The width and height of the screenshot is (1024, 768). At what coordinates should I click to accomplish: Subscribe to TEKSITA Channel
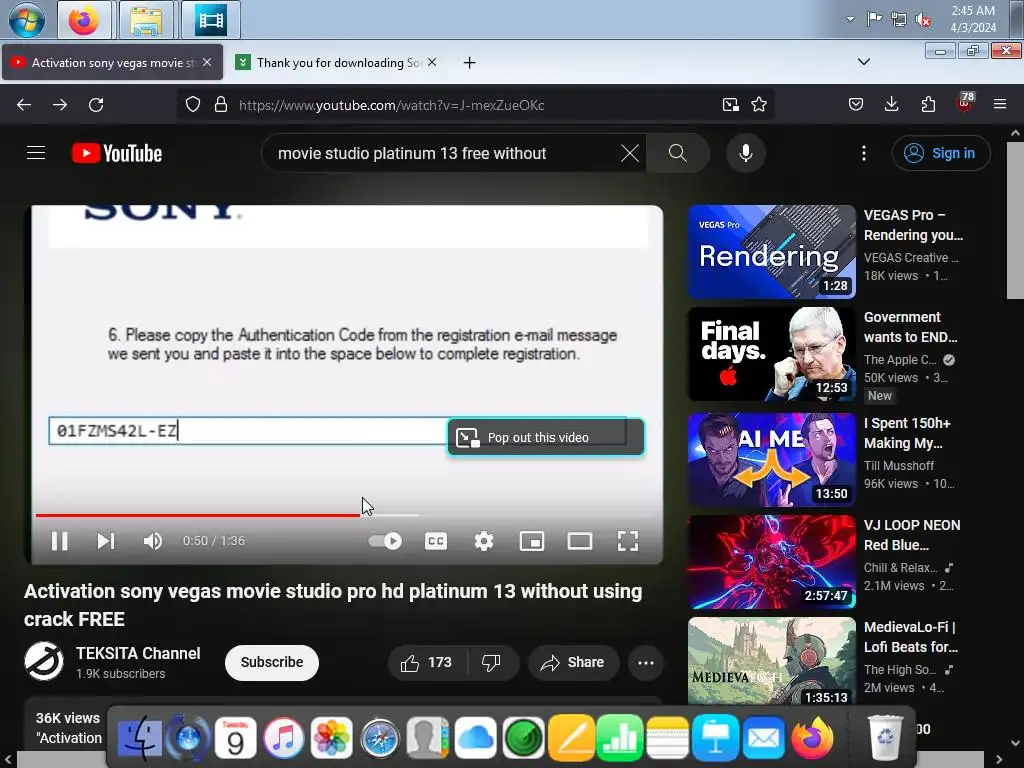pyautogui.click(x=272, y=662)
